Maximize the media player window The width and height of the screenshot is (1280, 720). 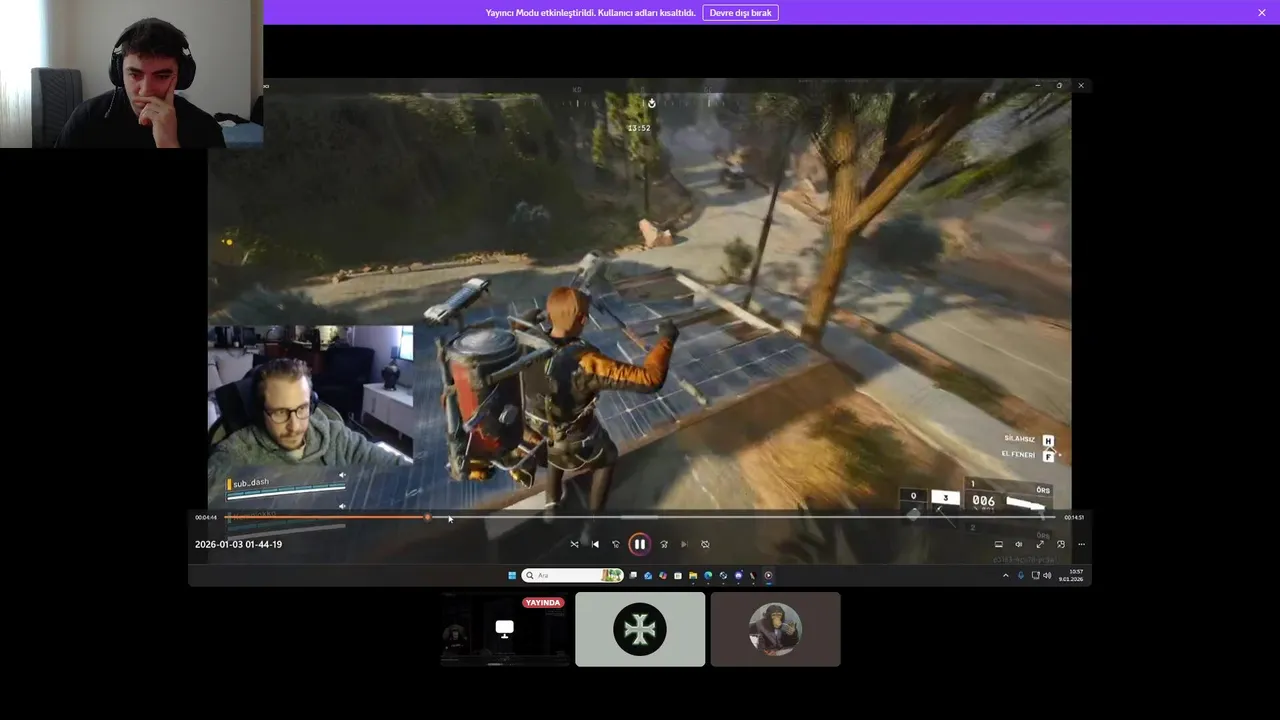pyautogui.click(x=1059, y=86)
